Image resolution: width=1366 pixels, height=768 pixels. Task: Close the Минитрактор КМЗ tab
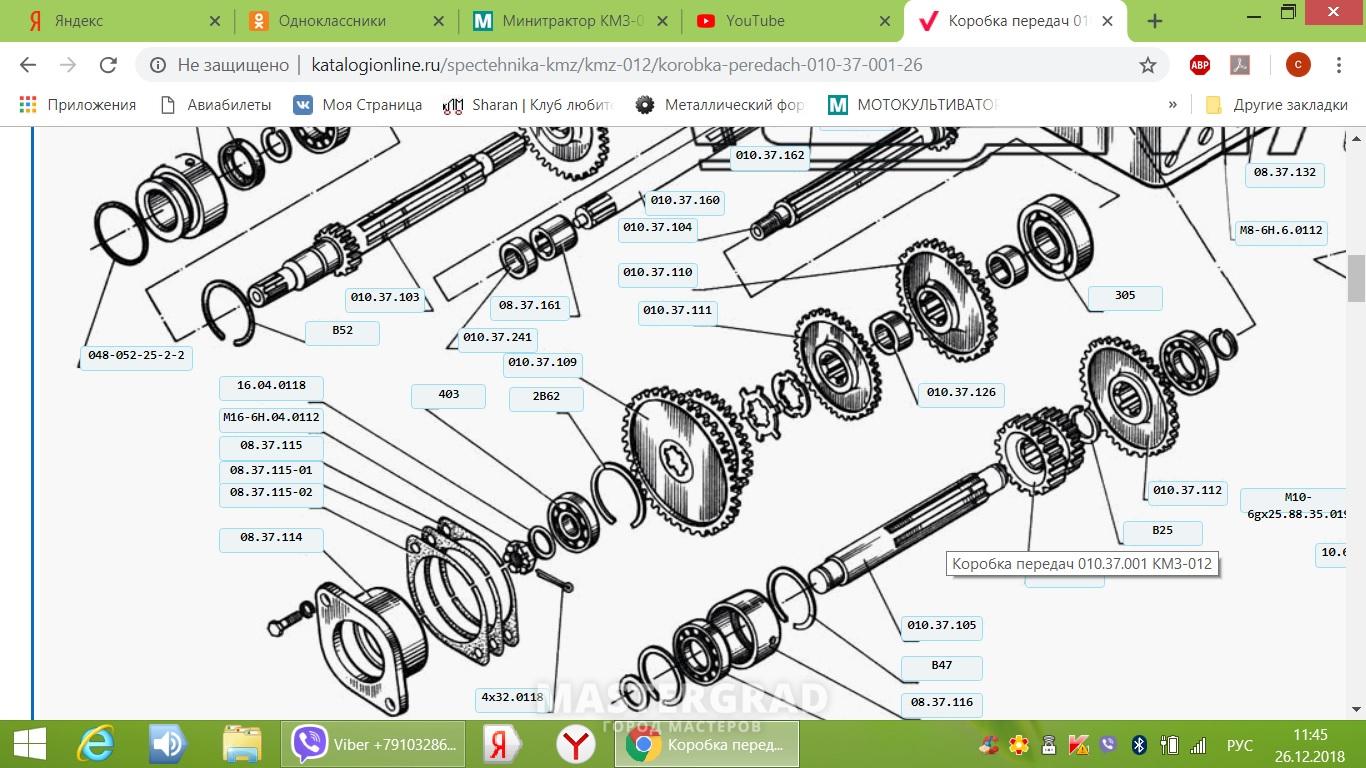coord(661,21)
